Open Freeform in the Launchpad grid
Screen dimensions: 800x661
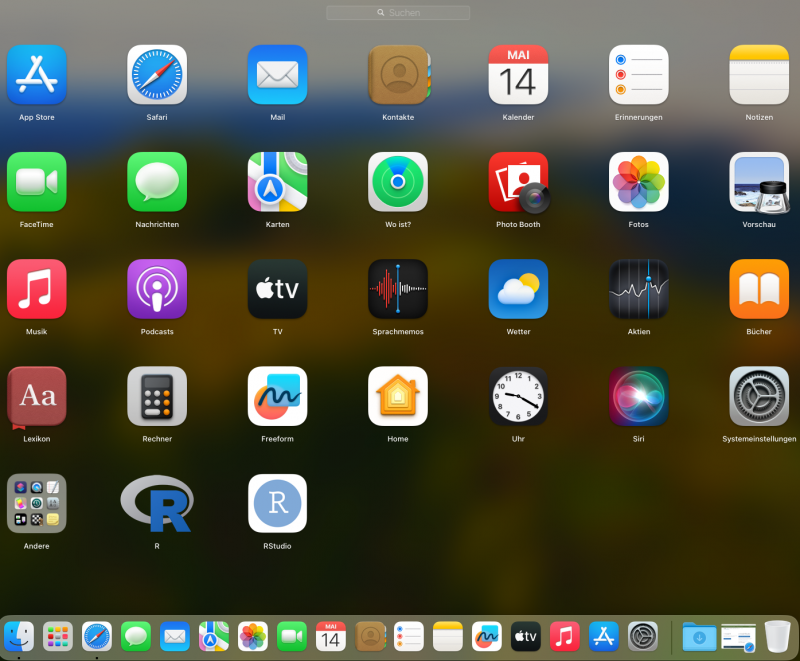pos(278,396)
